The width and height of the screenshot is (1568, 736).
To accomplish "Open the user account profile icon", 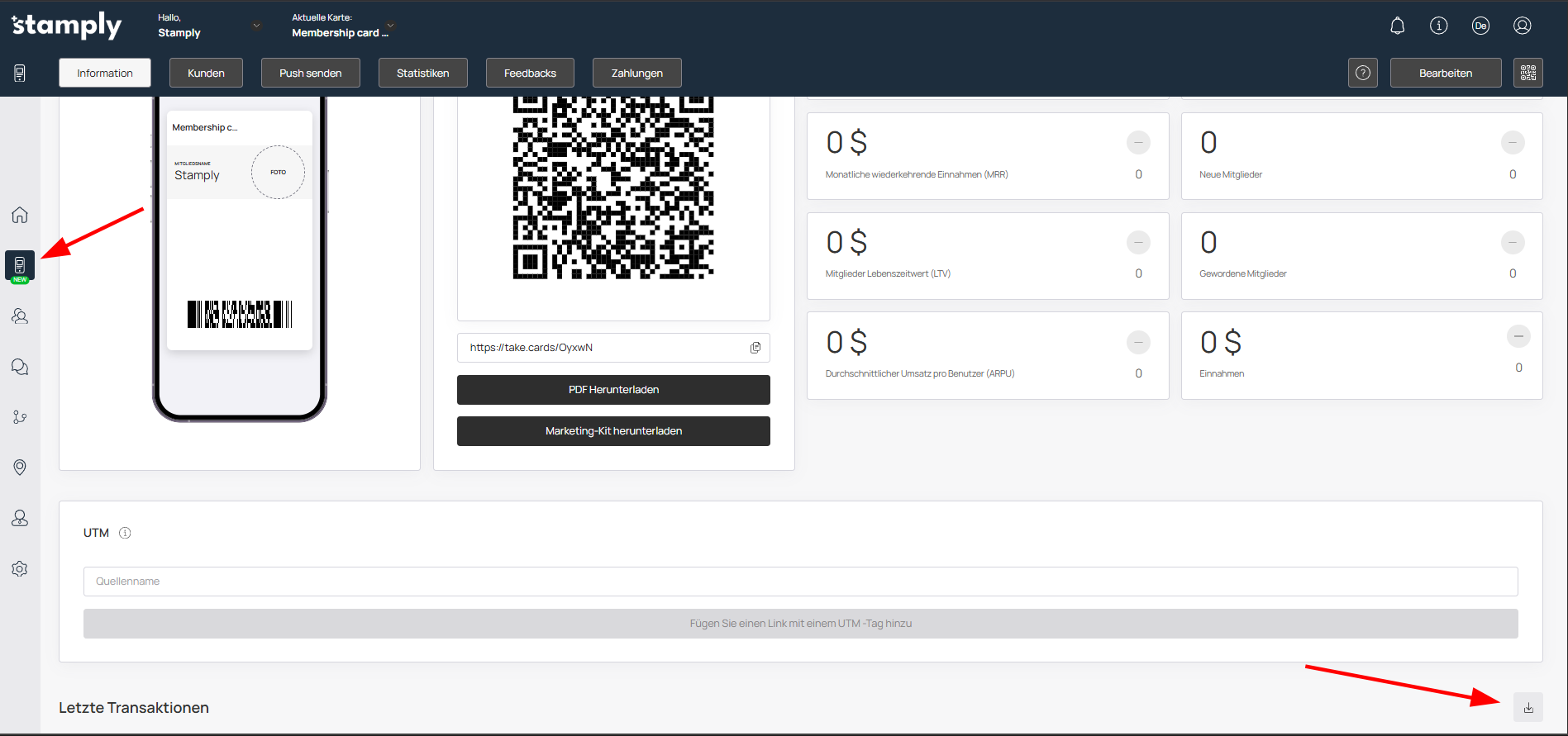I will (1522, 26).
